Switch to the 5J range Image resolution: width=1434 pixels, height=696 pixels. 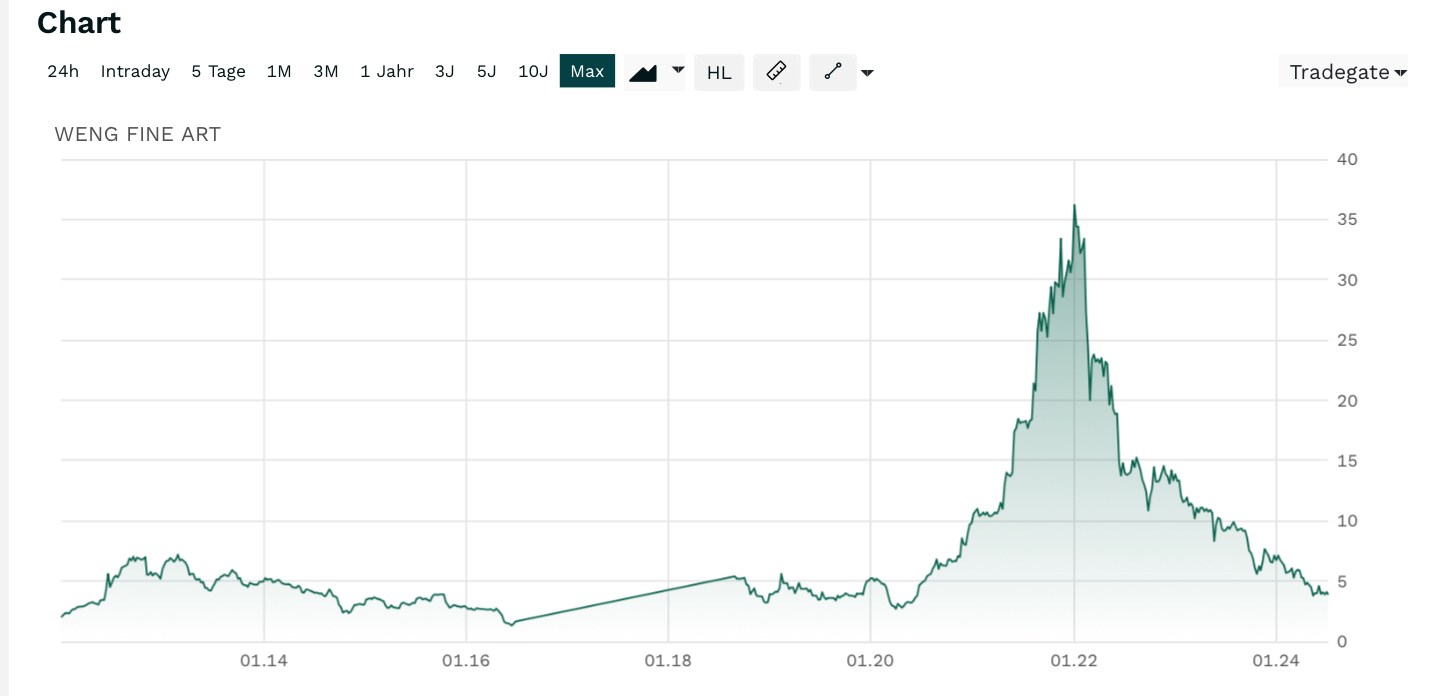(487, 71)
